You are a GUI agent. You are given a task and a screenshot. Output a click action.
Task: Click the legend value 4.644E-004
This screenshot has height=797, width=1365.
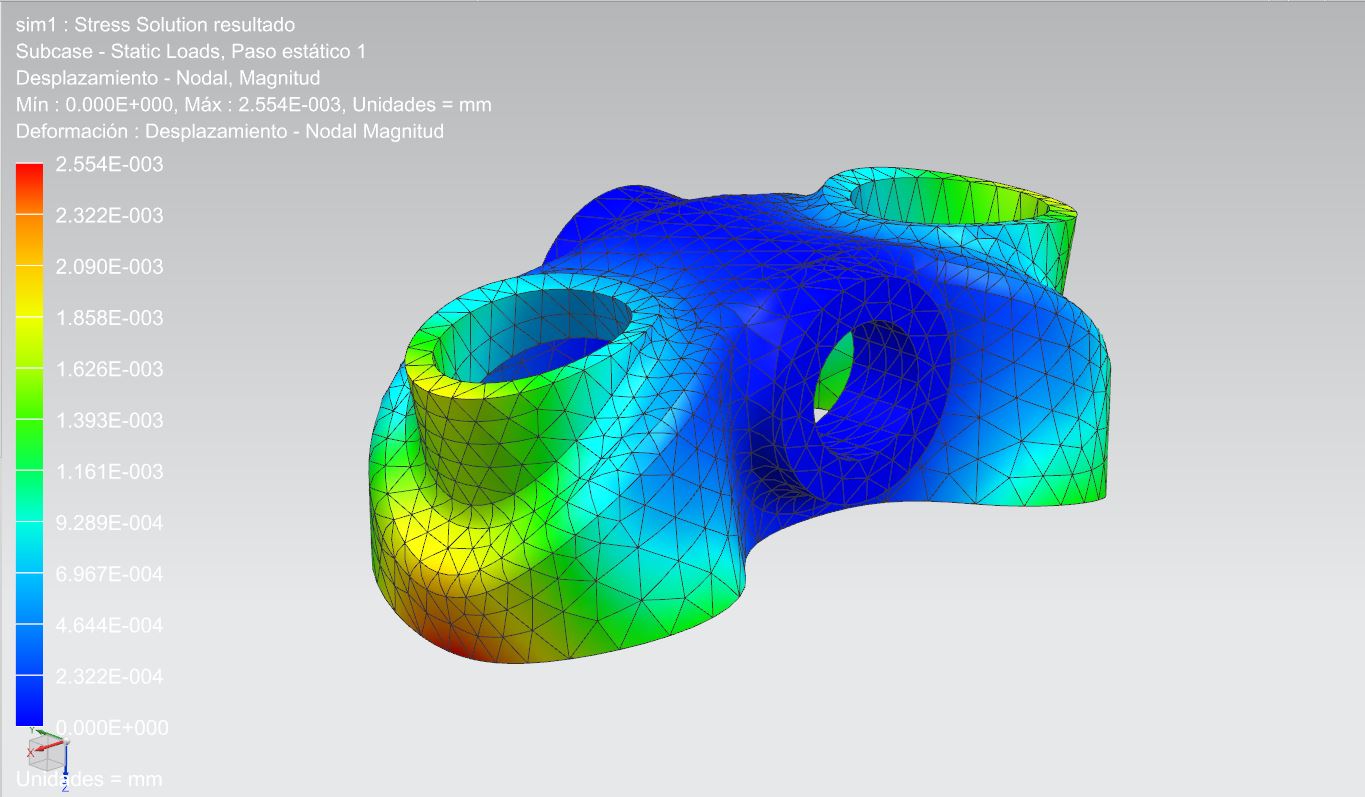(109, 625)
